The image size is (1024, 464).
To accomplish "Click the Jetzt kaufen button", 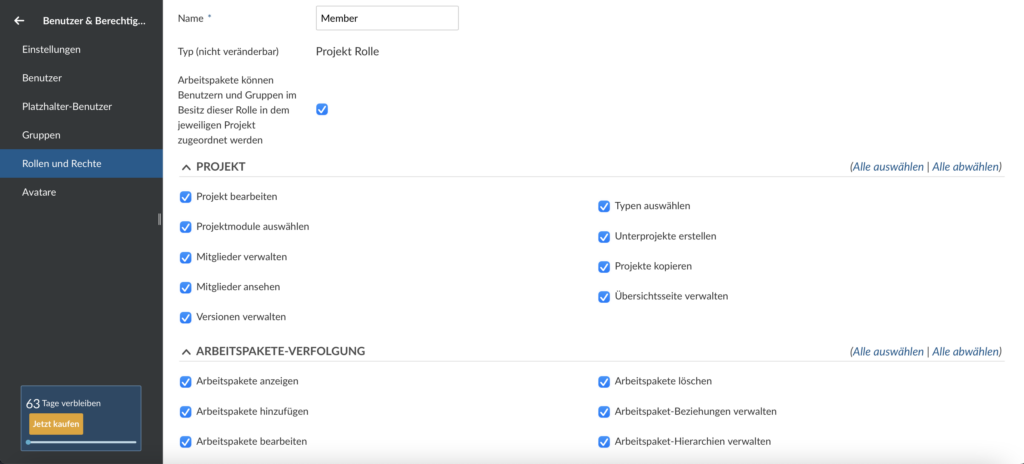I will click(x=56, y=424).
